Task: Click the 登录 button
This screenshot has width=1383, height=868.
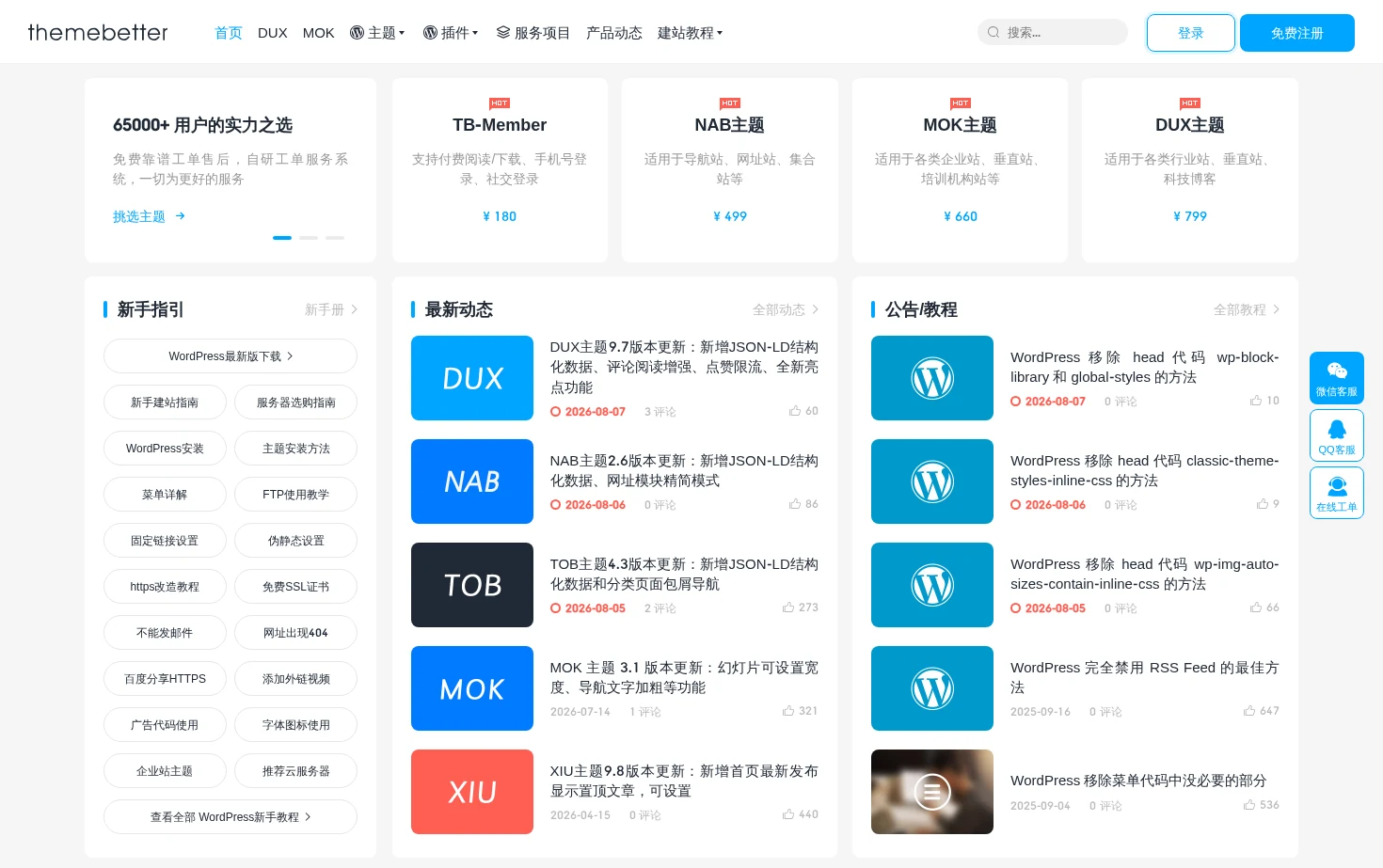Action: [1191, 33]
